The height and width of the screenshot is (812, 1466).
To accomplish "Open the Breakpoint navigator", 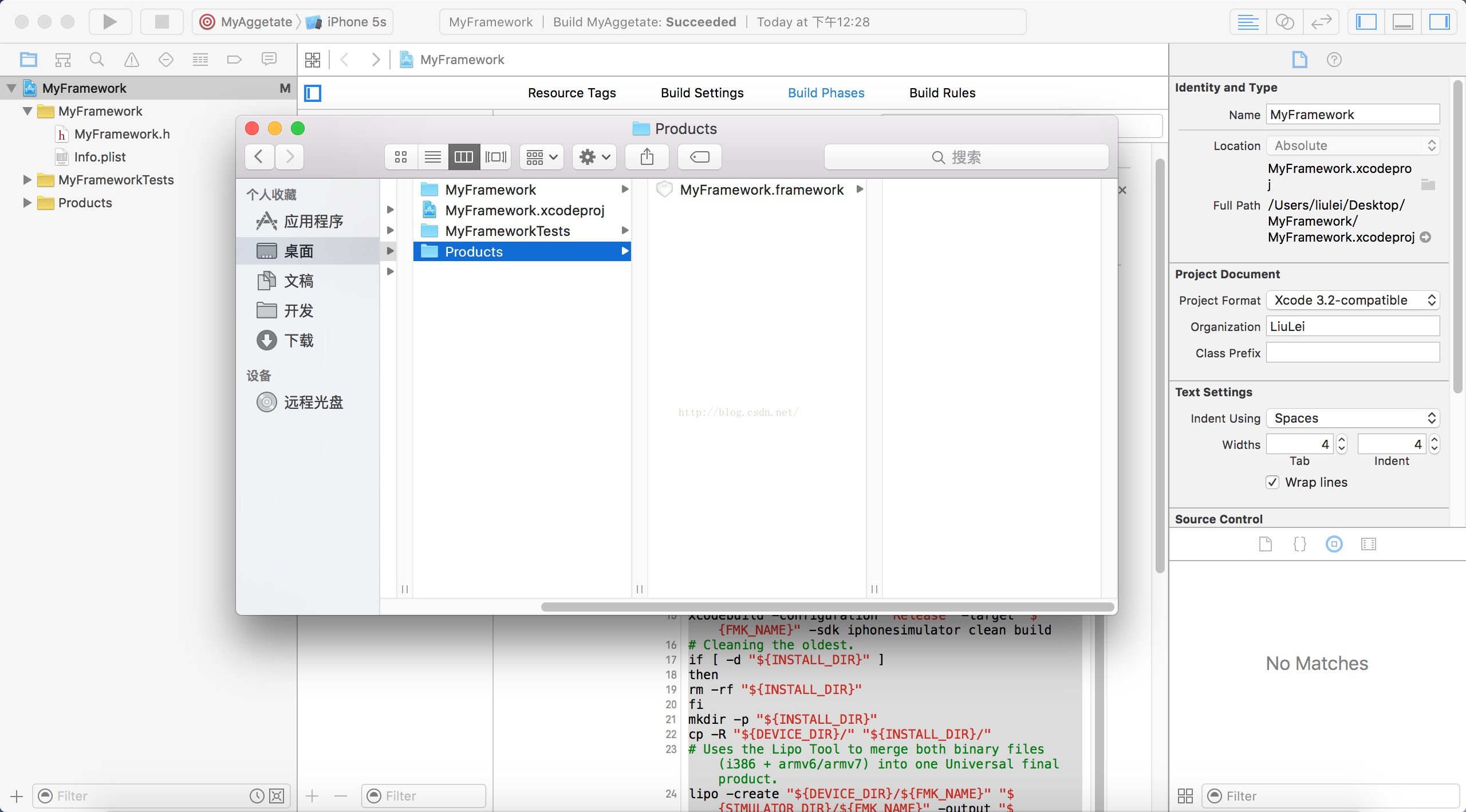I will pos(235,60).
